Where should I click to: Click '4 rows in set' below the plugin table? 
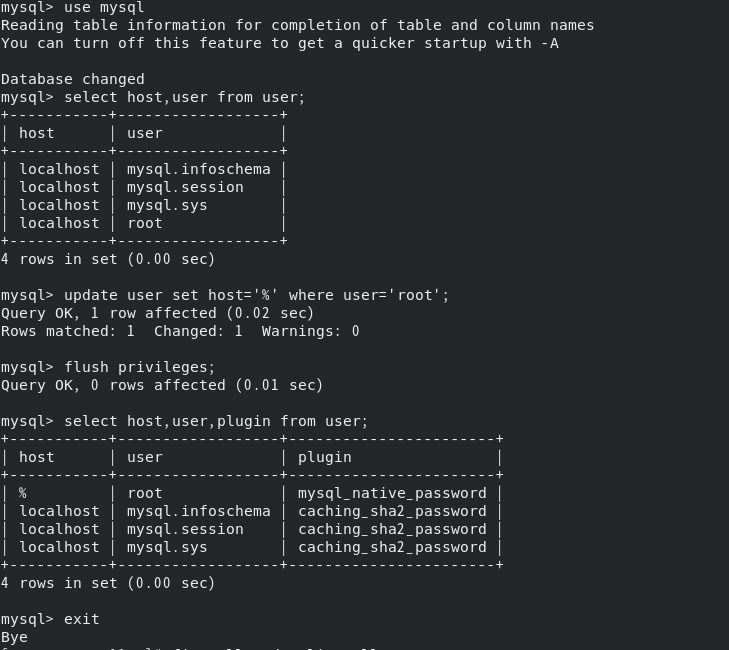[x=107, y=583]
